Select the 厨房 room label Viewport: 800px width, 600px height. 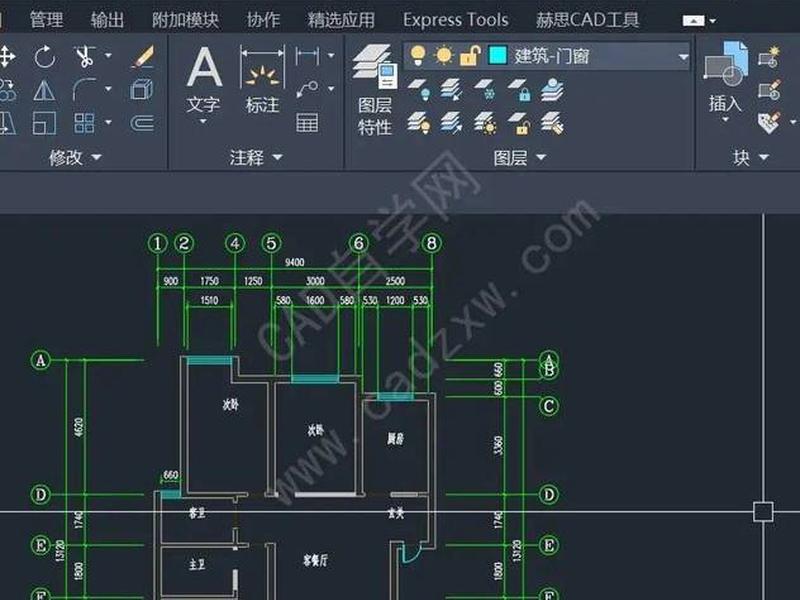(395, 439)
